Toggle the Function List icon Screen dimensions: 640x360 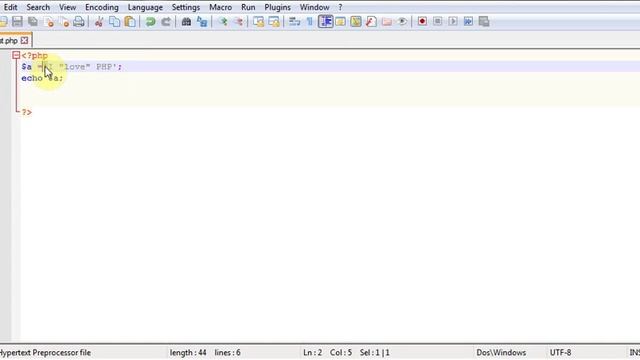click(371, 21)
